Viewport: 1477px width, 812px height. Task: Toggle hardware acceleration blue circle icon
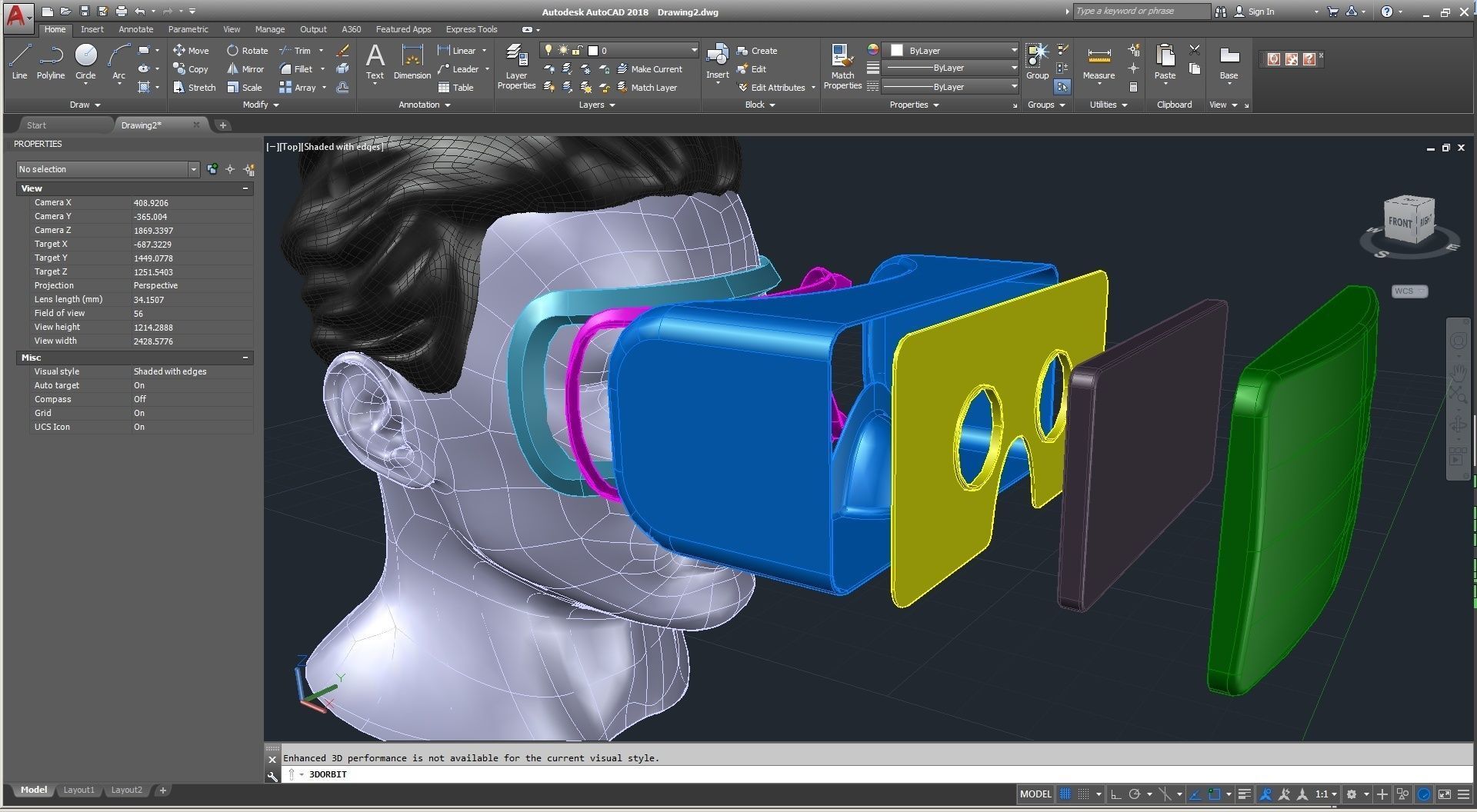(x=1424, y=794)
